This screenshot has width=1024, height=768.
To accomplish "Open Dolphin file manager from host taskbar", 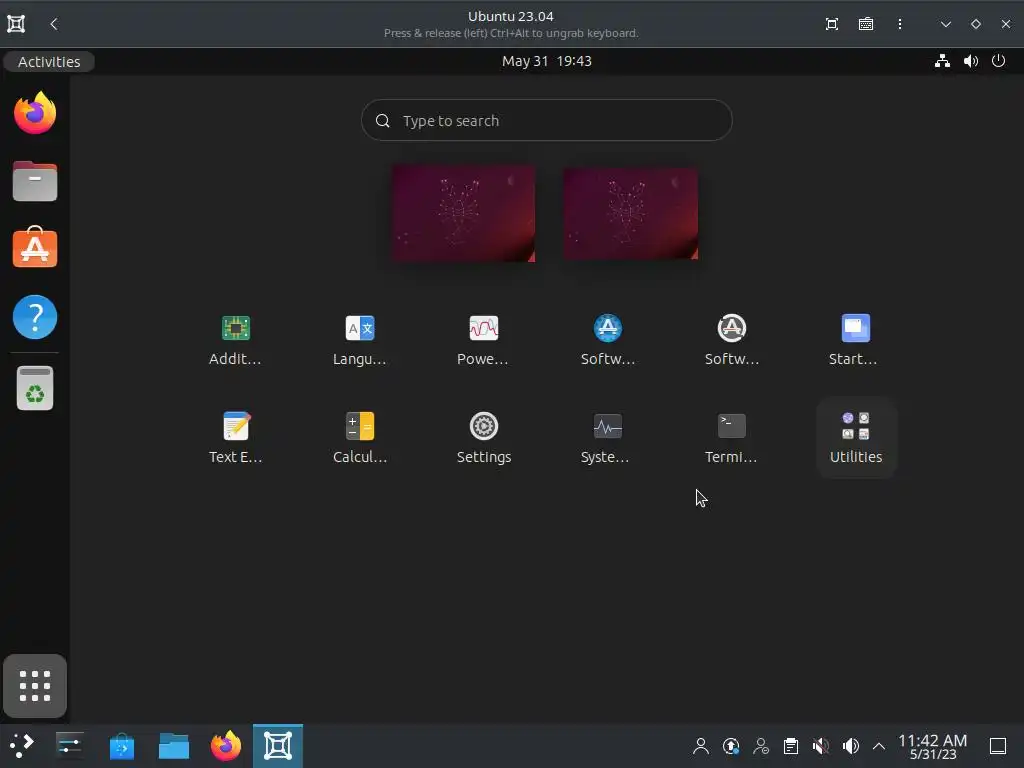I will tap(174, 746).
